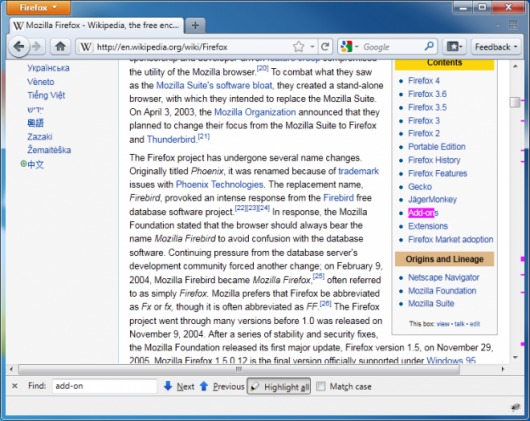This screenshot has height=421, width=530.
Task: Run the search with the magnifier icon
Action: tap(429, 47)
